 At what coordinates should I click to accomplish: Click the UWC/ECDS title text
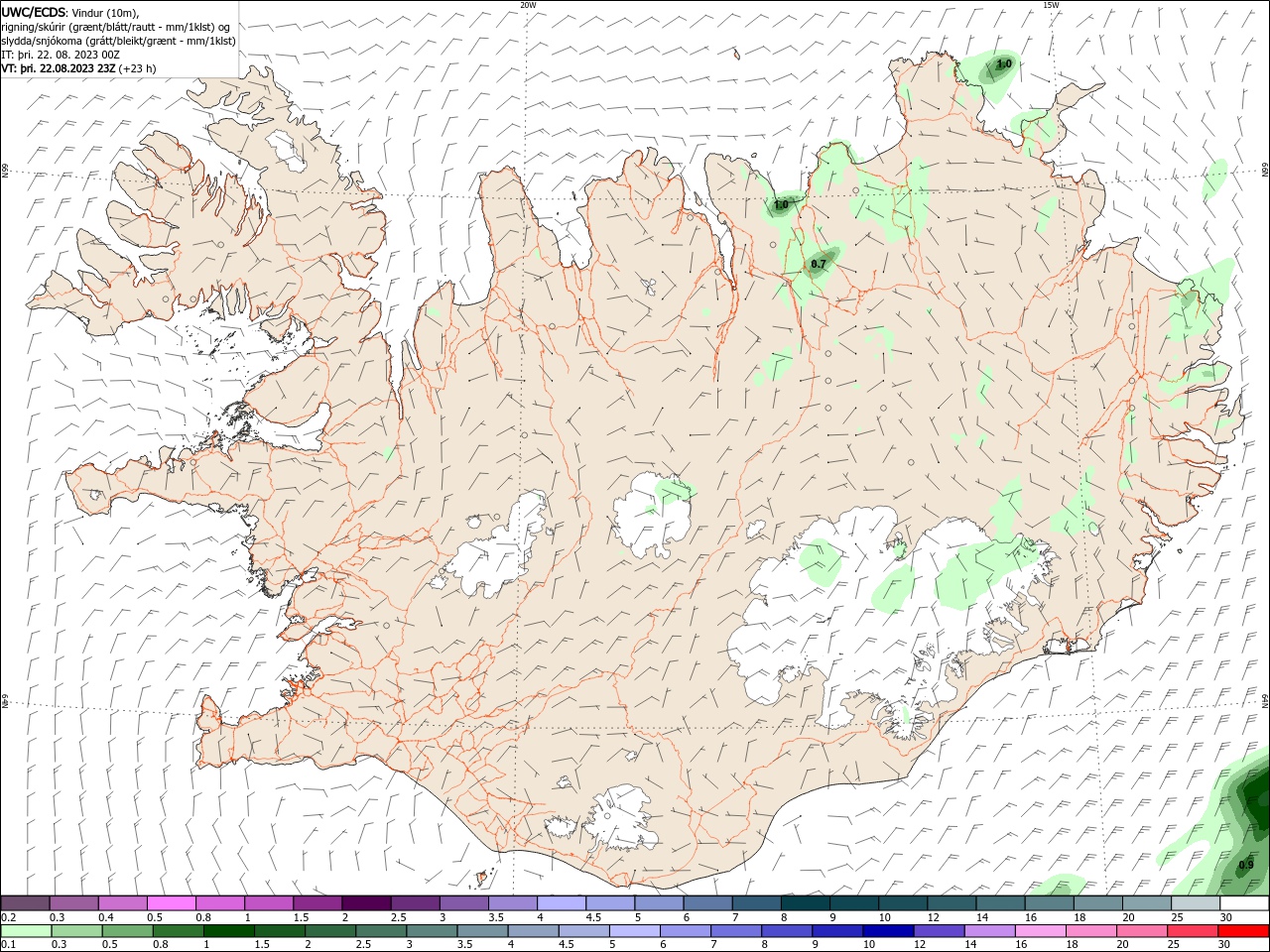(x=35, y=12)
